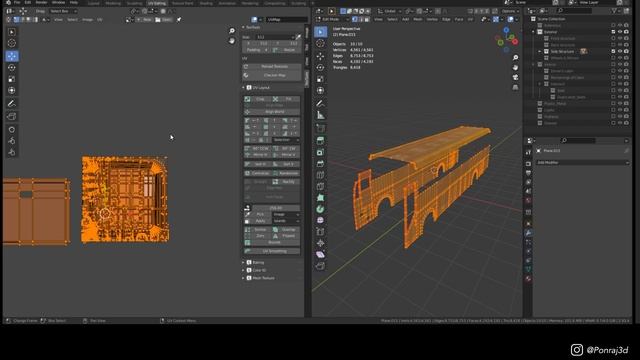This screenshot has height=360, width=640.
Task: Switch to the Modeling workspace tab
Action: (113, 3)
